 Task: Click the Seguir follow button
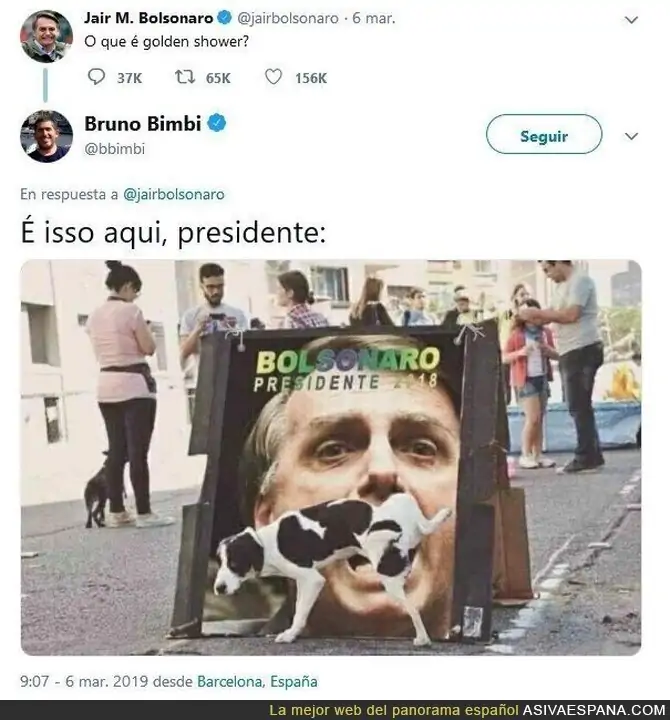coord(544,134)
